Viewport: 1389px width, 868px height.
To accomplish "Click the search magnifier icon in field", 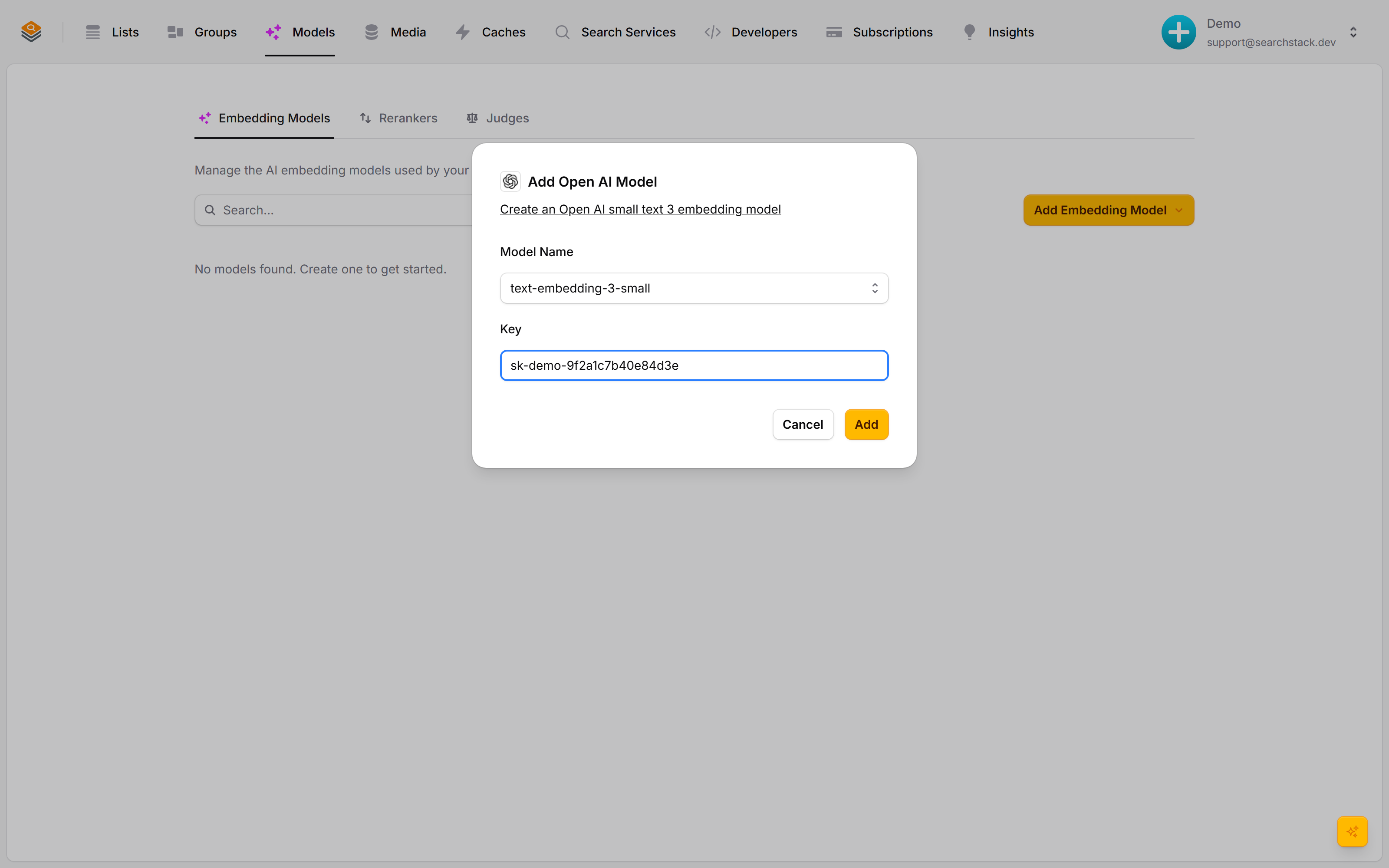I will 210,210.
